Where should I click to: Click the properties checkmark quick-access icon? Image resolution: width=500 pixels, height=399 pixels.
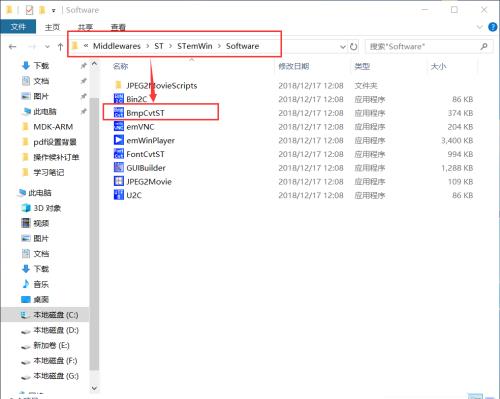click(x=29, y=11)
